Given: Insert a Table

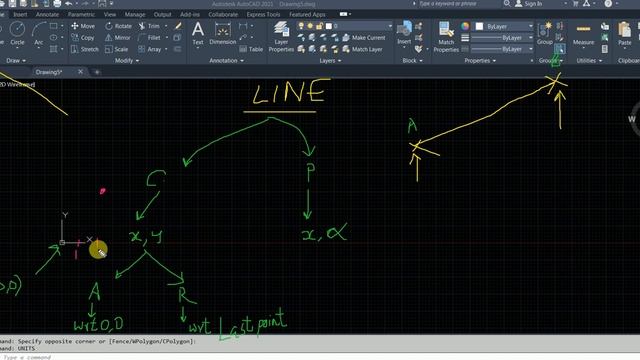Looking at the screenshot, I should (251, 49).
